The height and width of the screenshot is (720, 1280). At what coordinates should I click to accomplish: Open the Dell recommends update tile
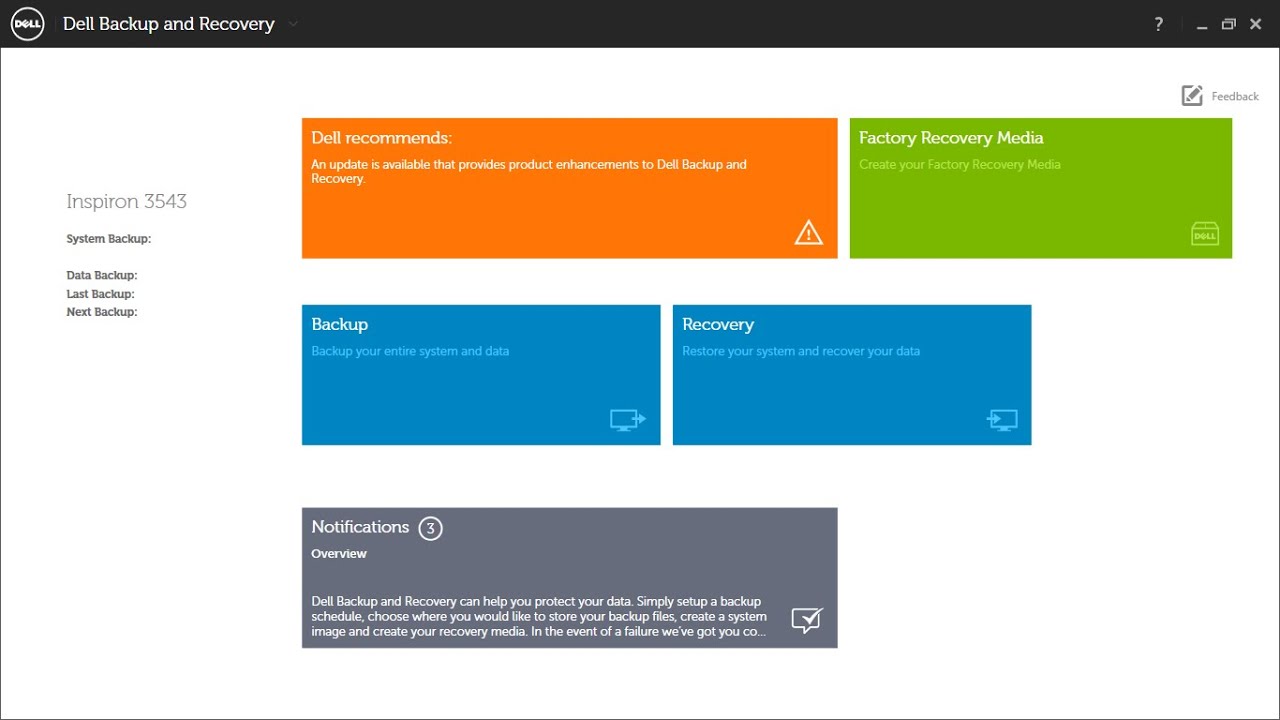(569, 188)
